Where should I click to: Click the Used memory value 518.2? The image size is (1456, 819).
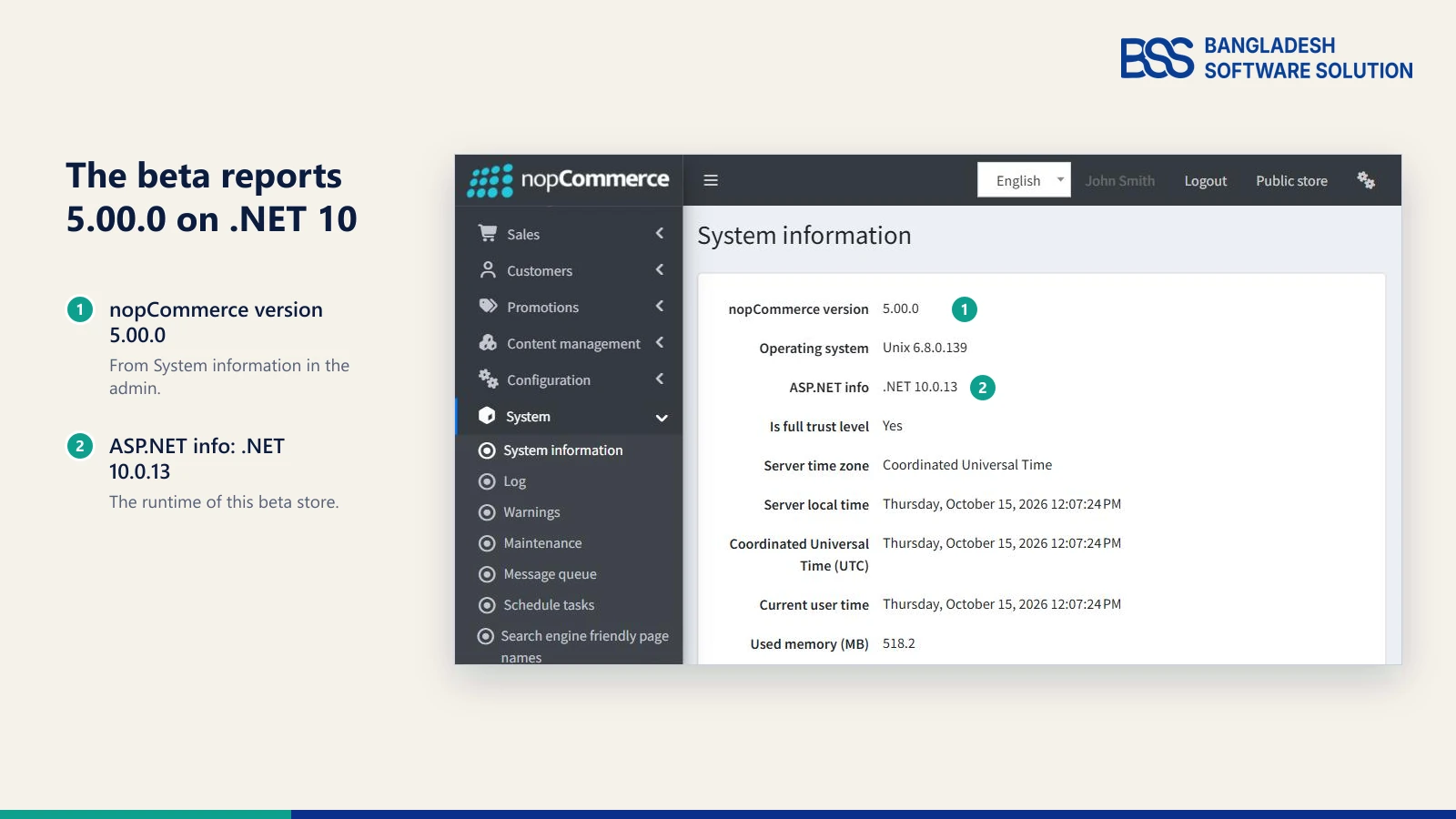(899, 643)
